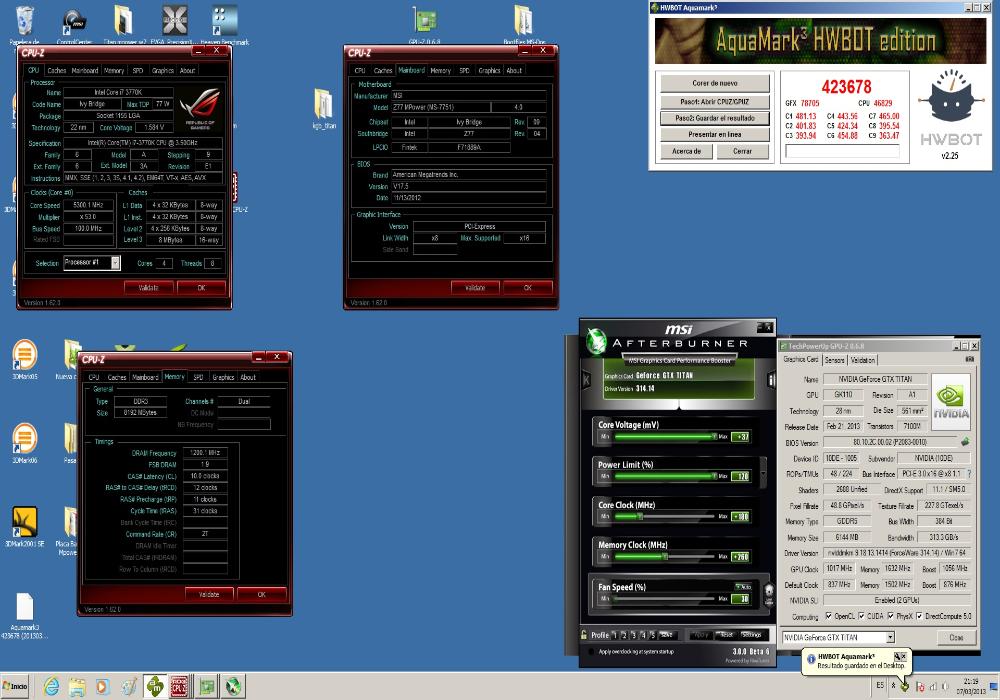The width and height of the screenshot is (1000, 700).
Task: Toggle the OpenCL checkbox in GPU-Z
Action: click(x=828, y=616)
